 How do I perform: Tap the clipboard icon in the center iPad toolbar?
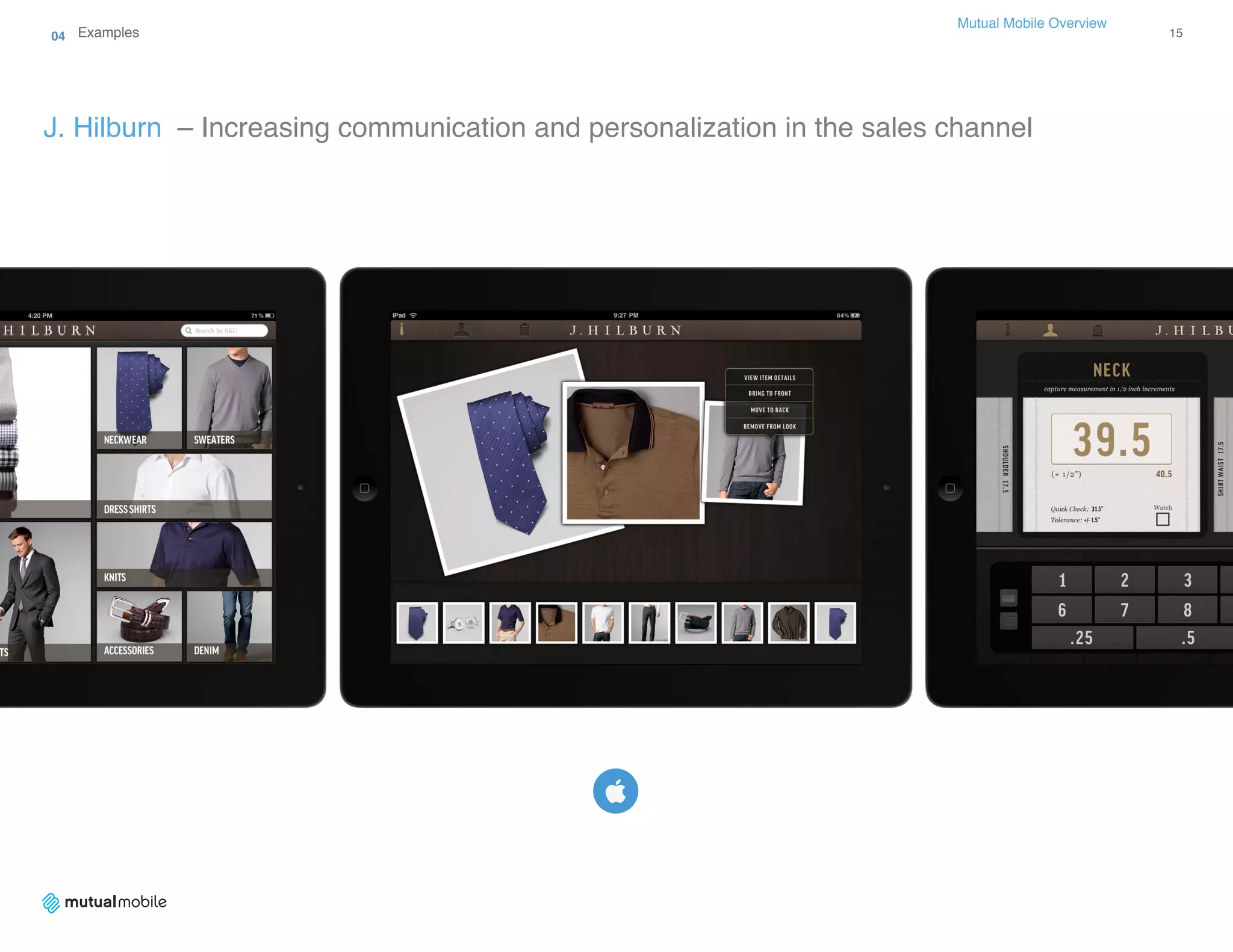pos(524,329)
